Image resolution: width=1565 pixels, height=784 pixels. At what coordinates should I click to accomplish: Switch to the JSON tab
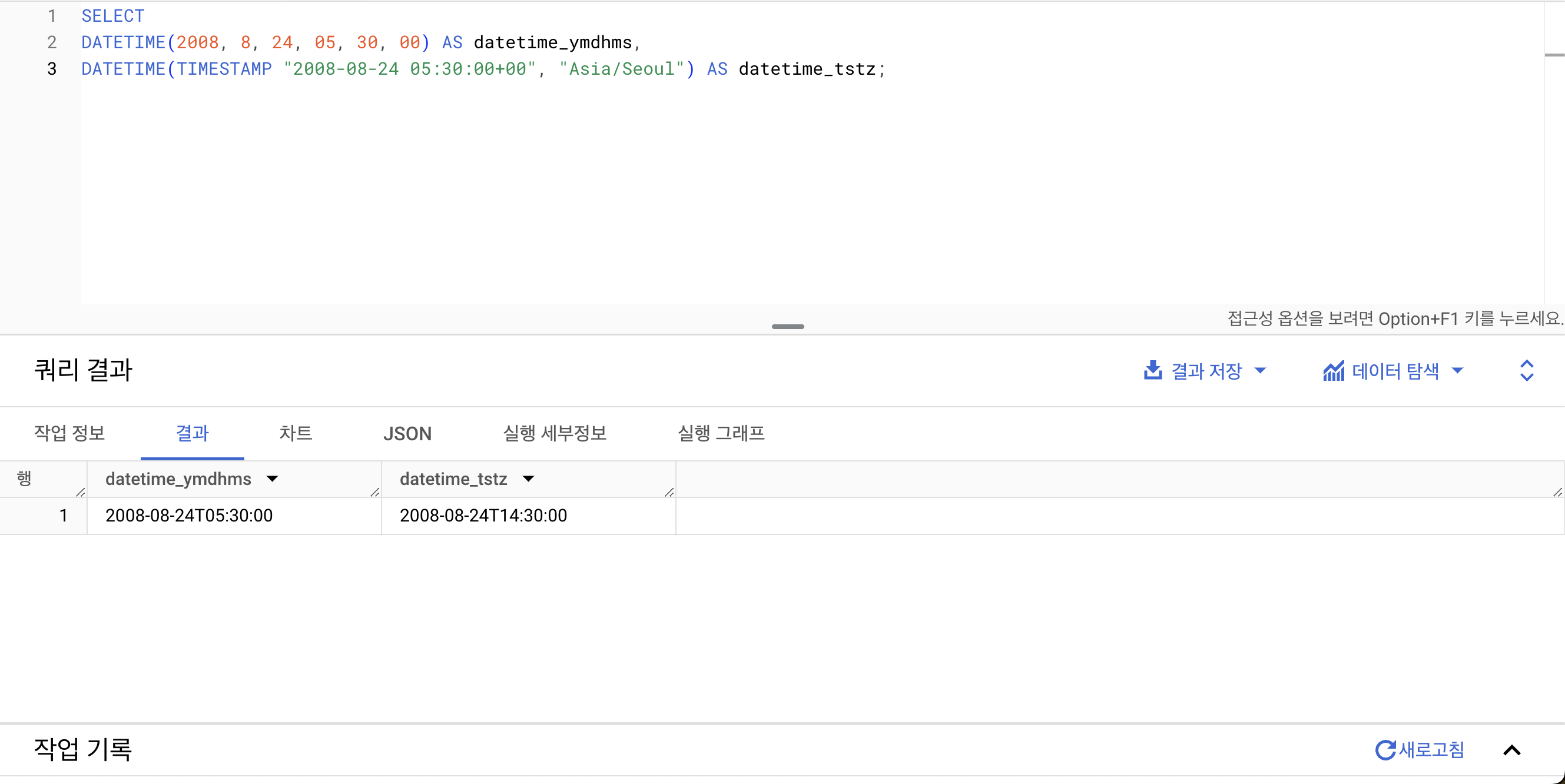point(407,434)
